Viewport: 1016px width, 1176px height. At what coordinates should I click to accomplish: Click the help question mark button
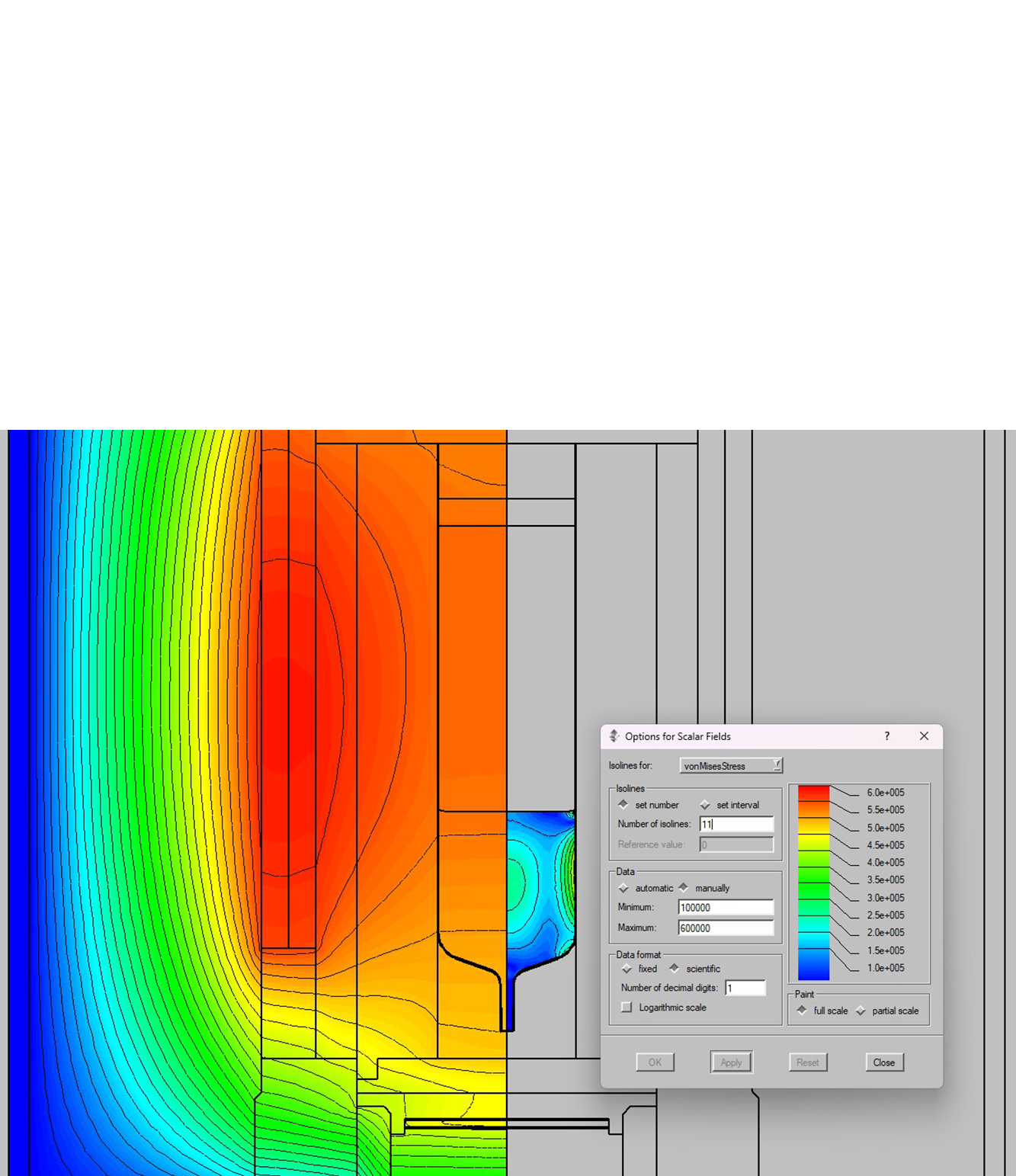886,736
